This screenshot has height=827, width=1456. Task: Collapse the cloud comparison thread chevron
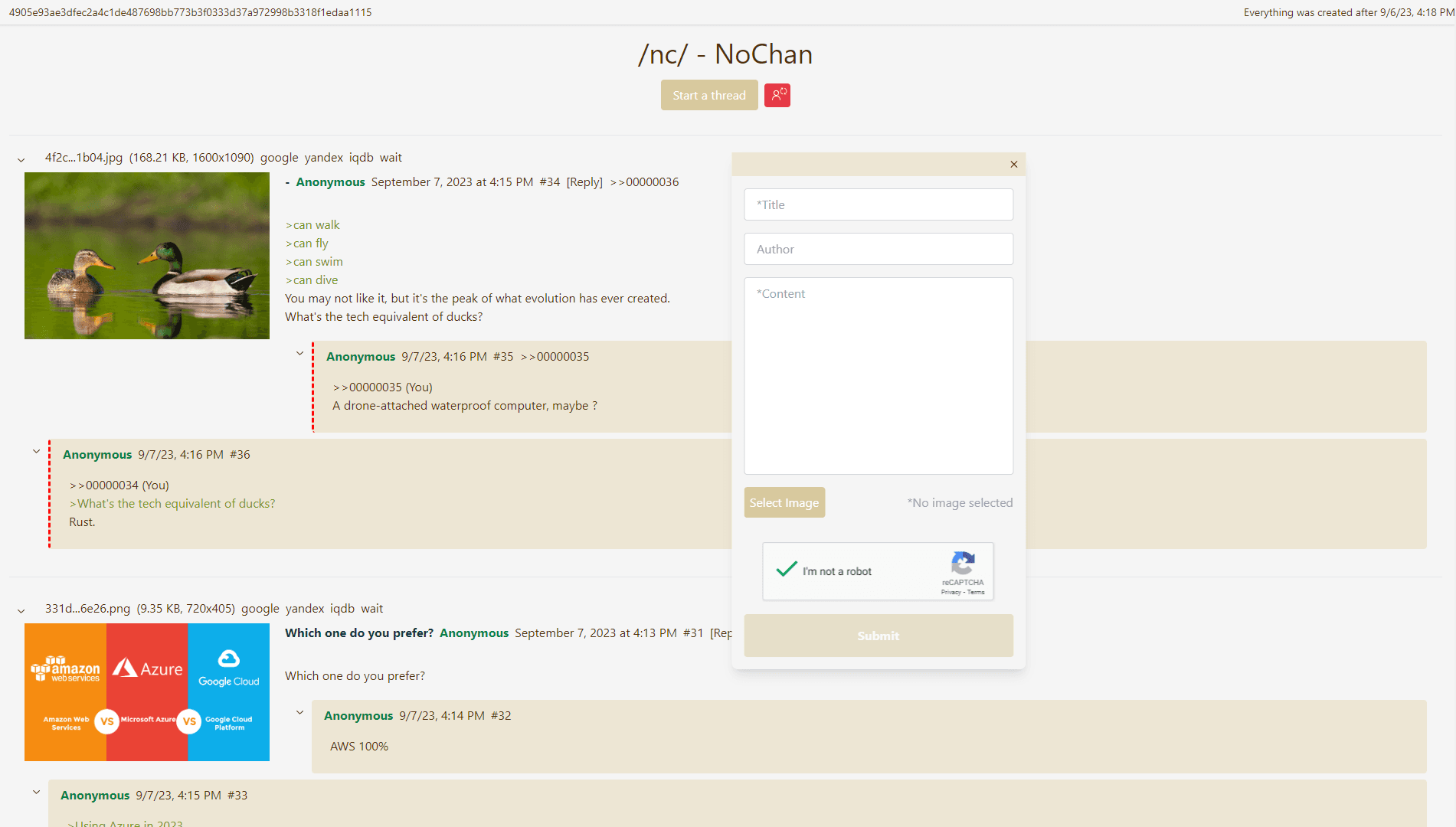tap(21, 611)
